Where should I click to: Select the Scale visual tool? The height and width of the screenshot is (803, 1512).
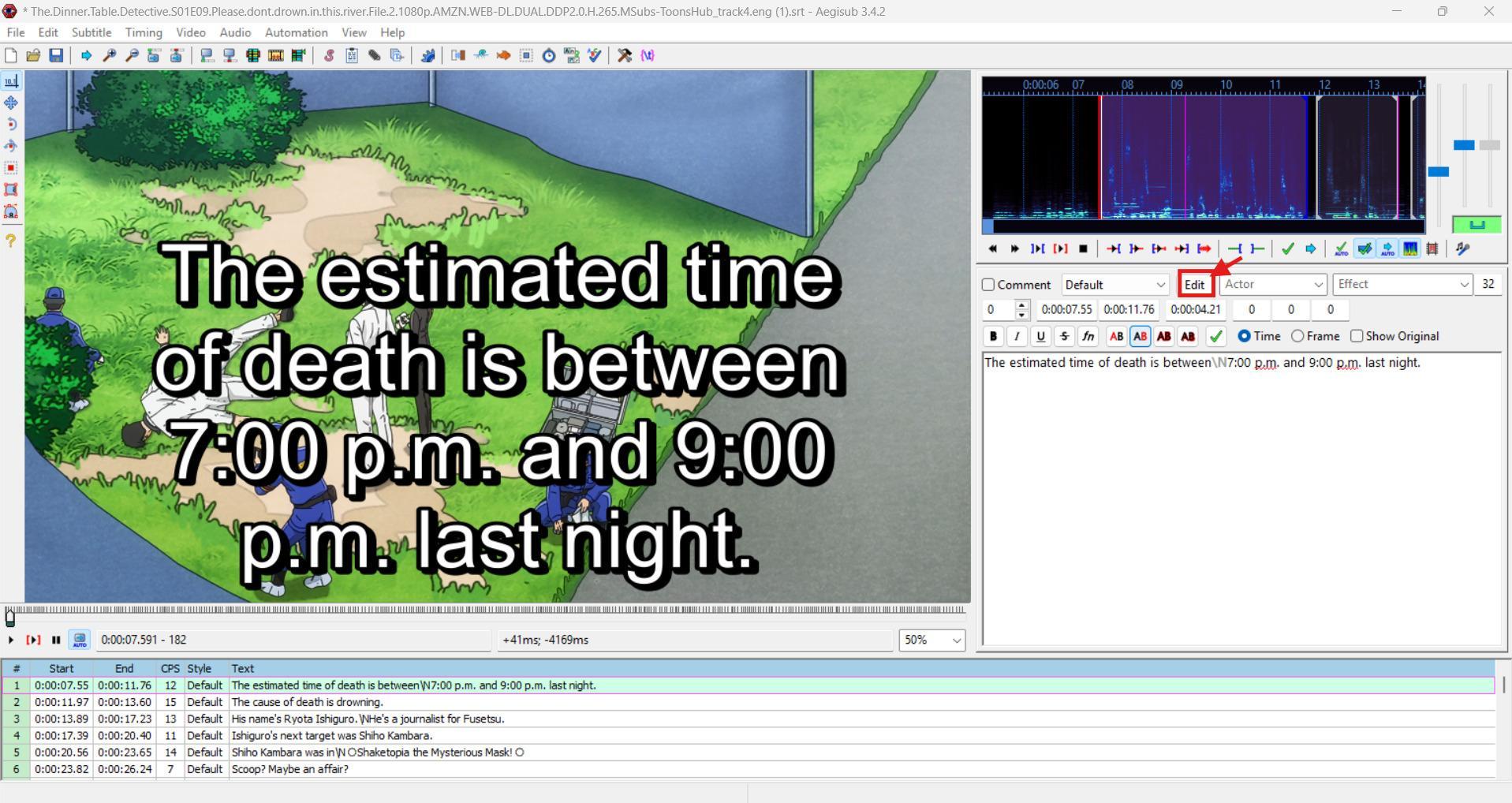pos(11,168)
